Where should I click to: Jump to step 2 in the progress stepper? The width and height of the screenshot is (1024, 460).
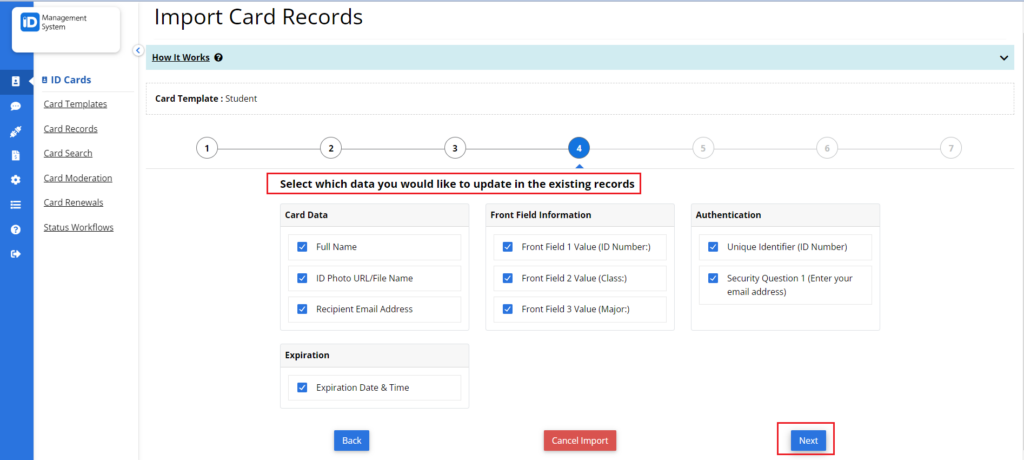coord(330,148)
